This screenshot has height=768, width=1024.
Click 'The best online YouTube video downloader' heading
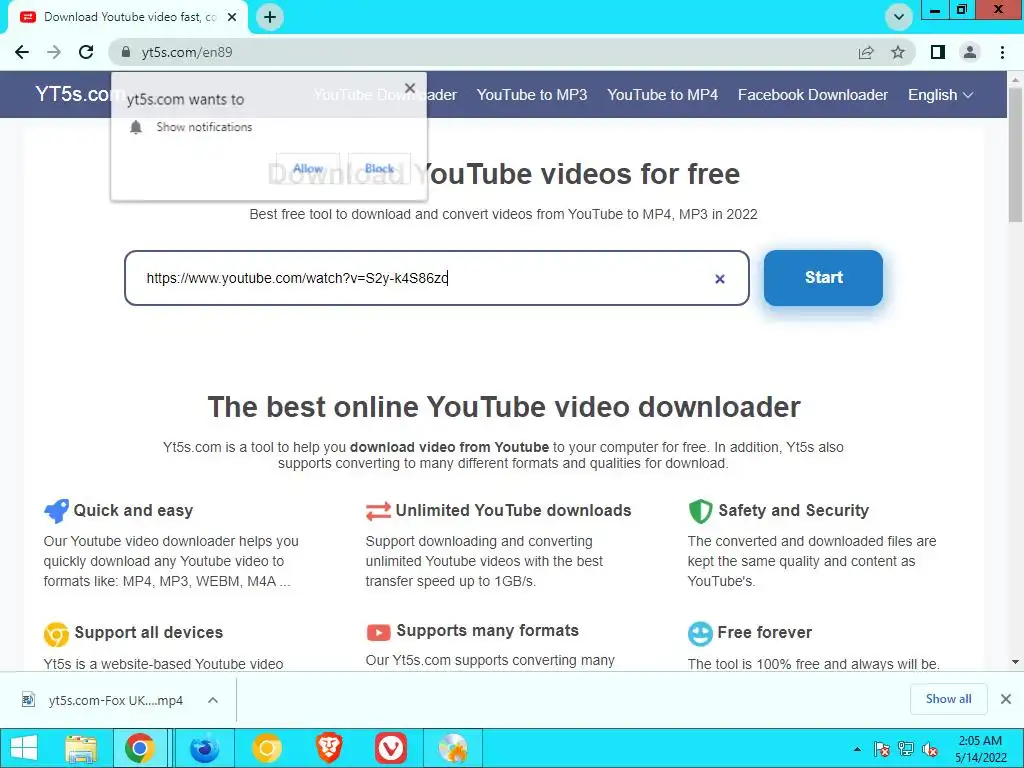[504, 406]
